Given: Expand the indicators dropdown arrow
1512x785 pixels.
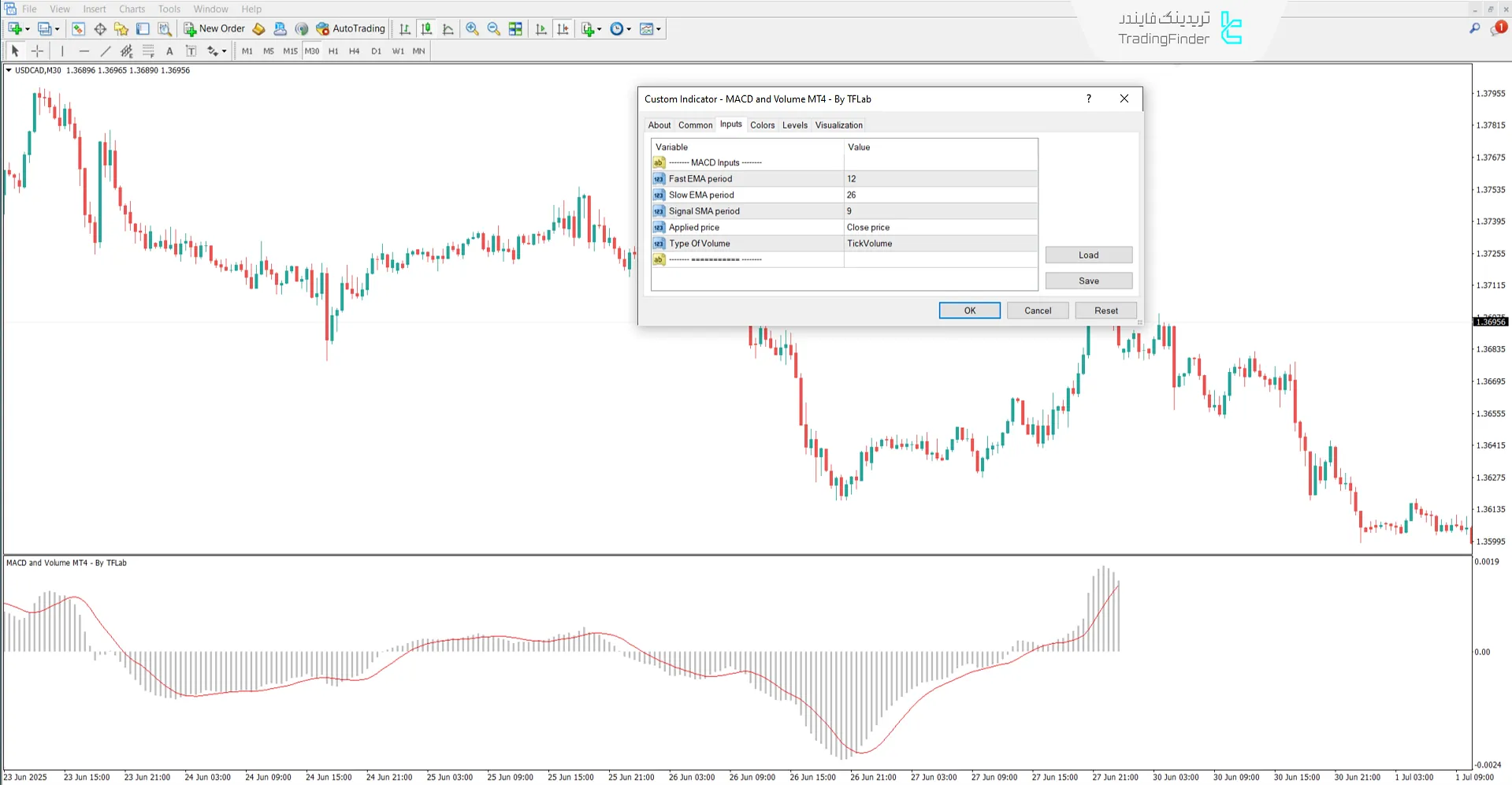Looking at the screenshot, I should (597, 28).
